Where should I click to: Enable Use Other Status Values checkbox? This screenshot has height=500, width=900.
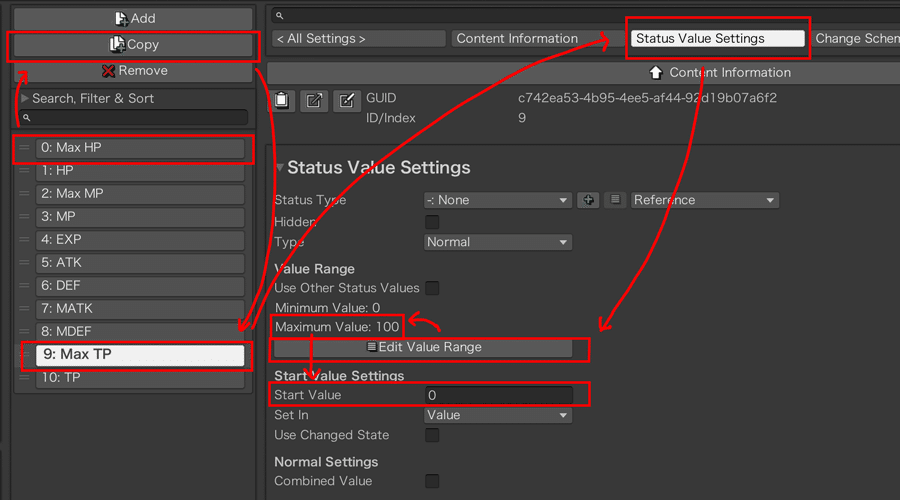(432, 288)
